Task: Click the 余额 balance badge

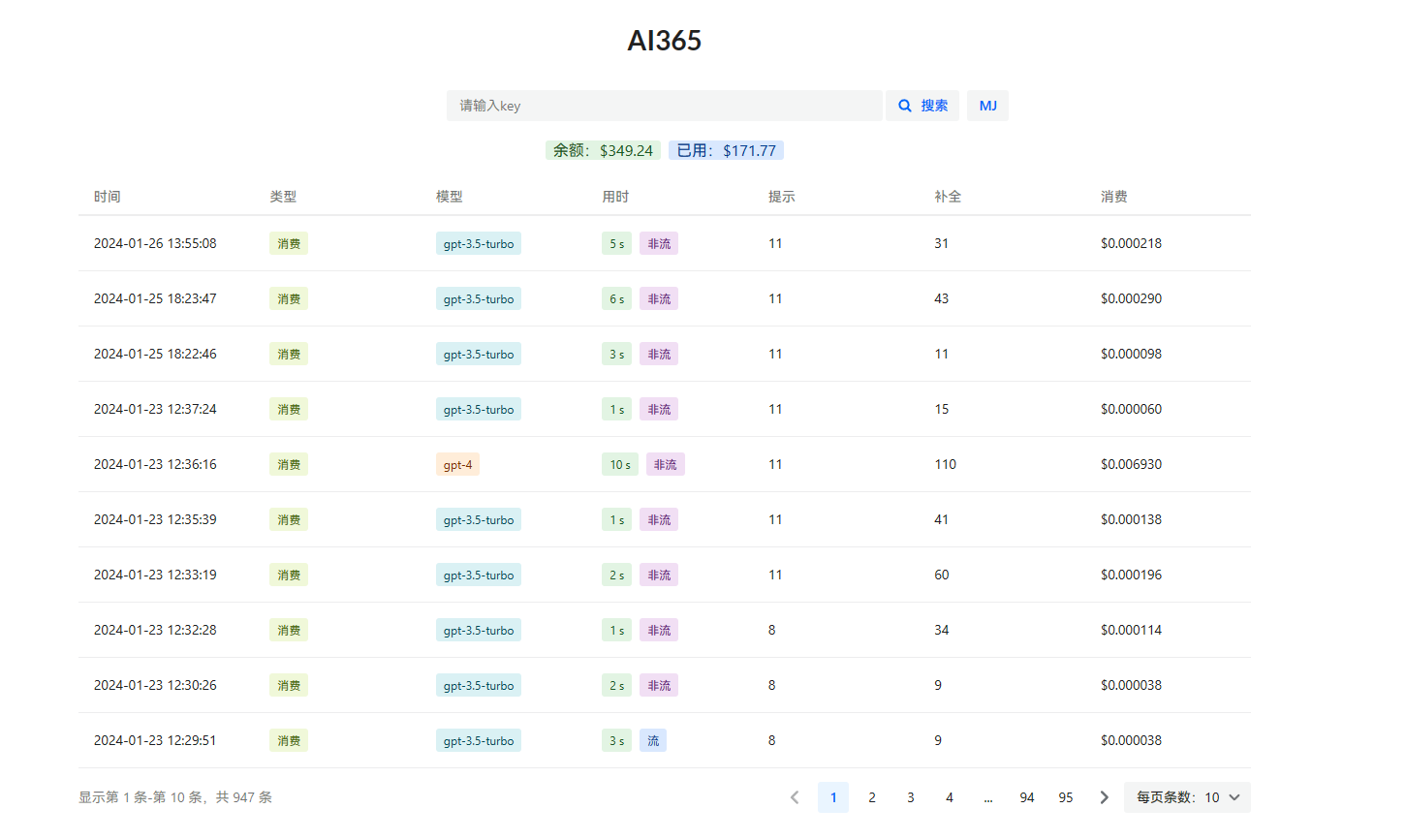Action: click(x=603, y=150)
